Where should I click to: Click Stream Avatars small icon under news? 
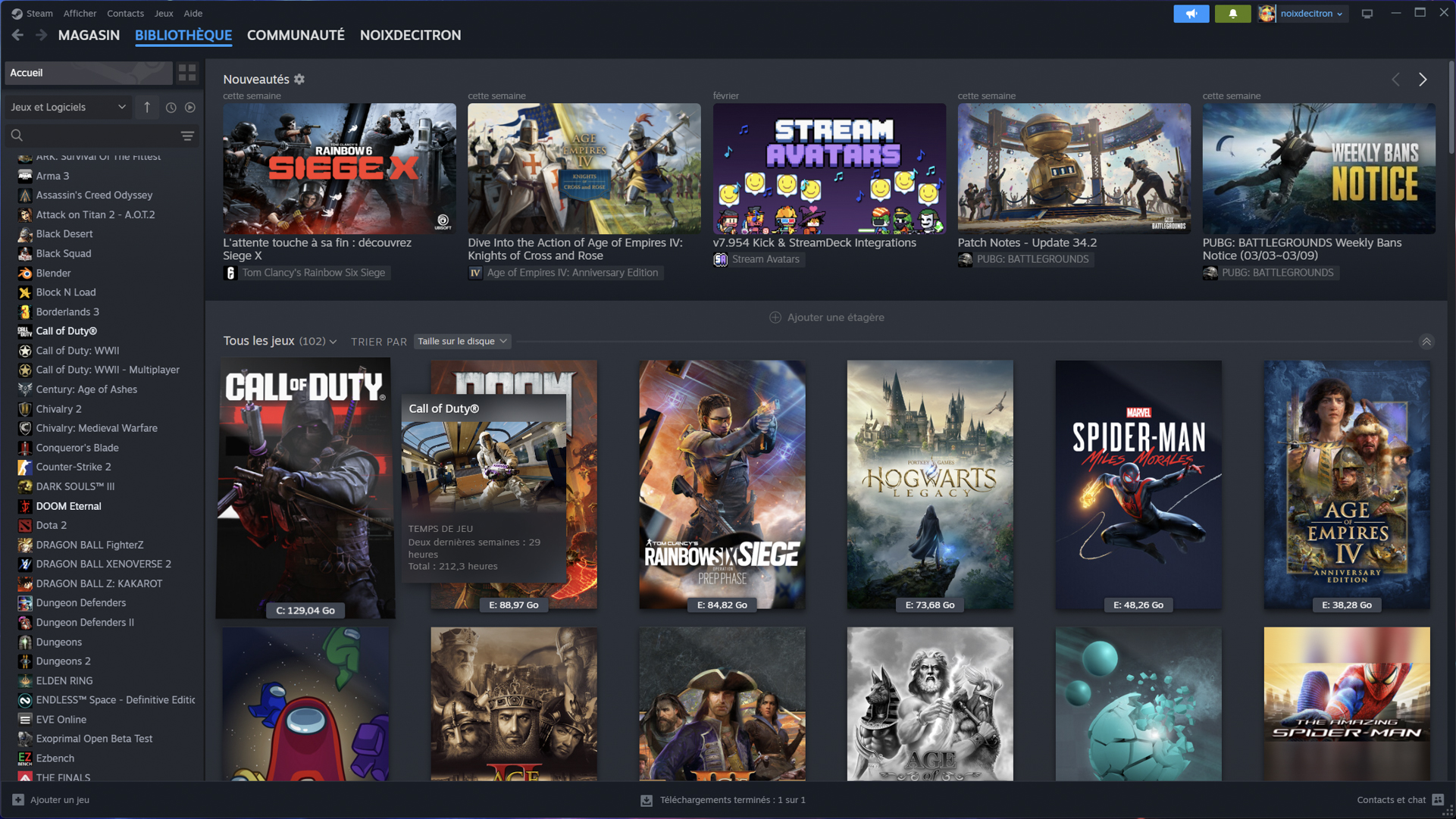(720, 259)
